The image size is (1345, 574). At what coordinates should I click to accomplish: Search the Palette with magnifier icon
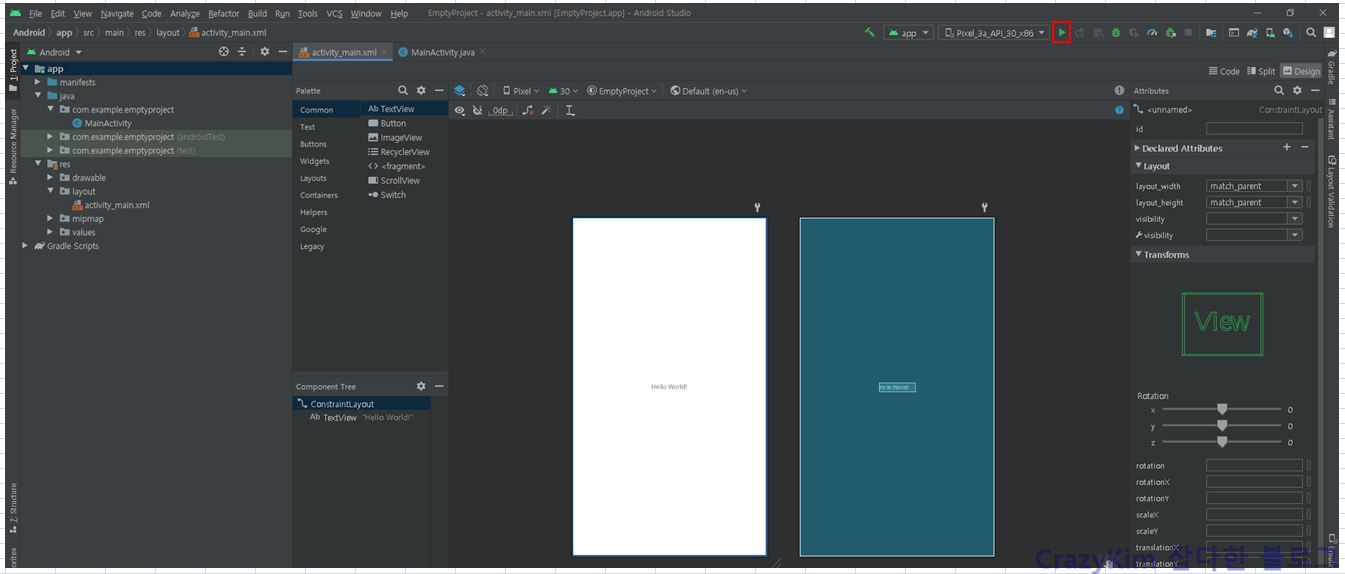click(x=403, y=90)
